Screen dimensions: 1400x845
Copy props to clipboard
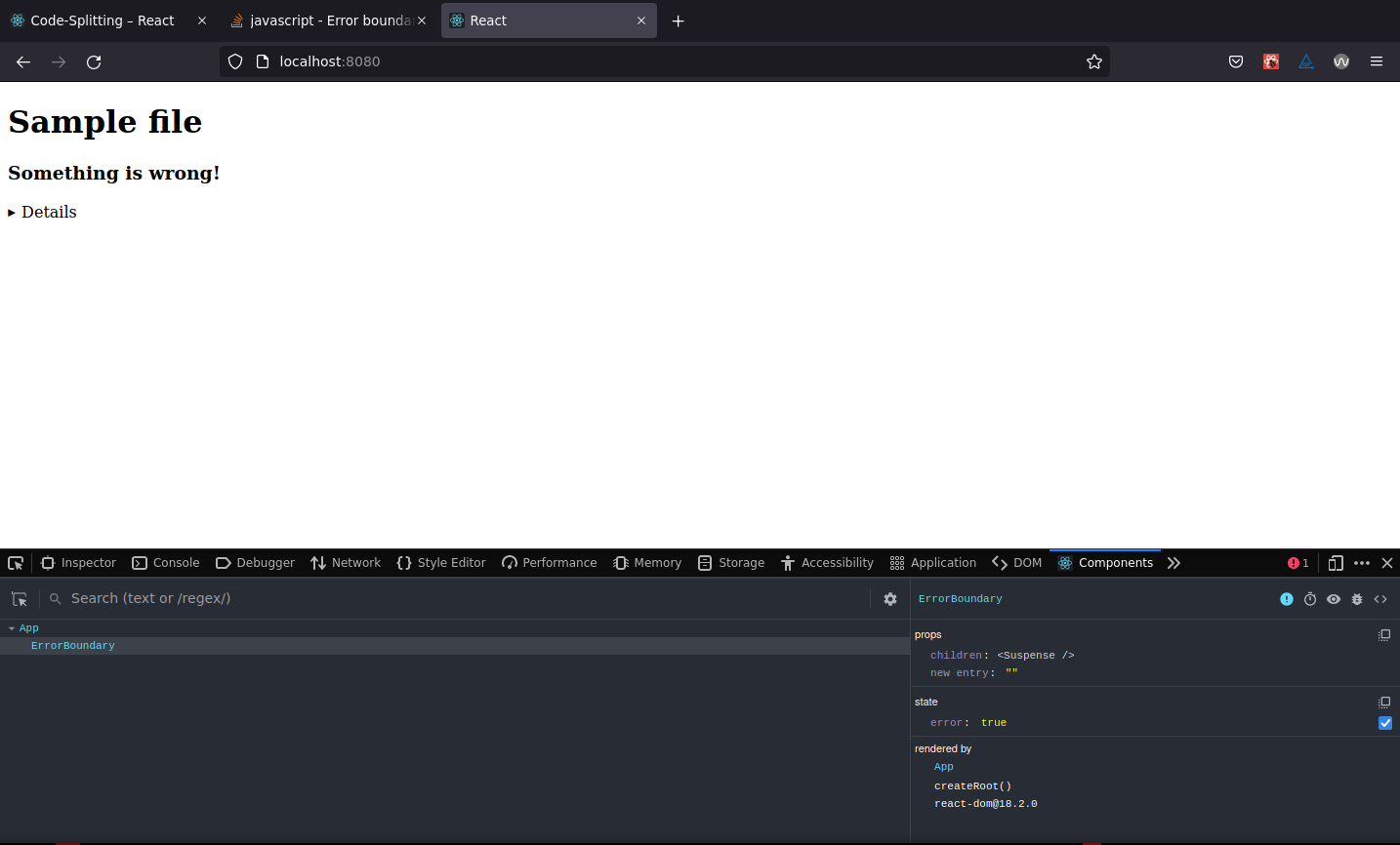(x=1384, y=635)
